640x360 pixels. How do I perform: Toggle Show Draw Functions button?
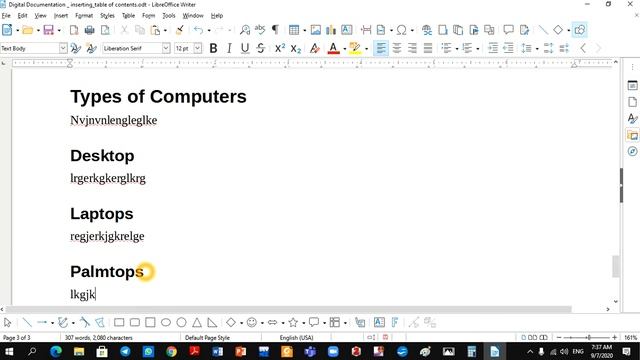click(580, 30)
